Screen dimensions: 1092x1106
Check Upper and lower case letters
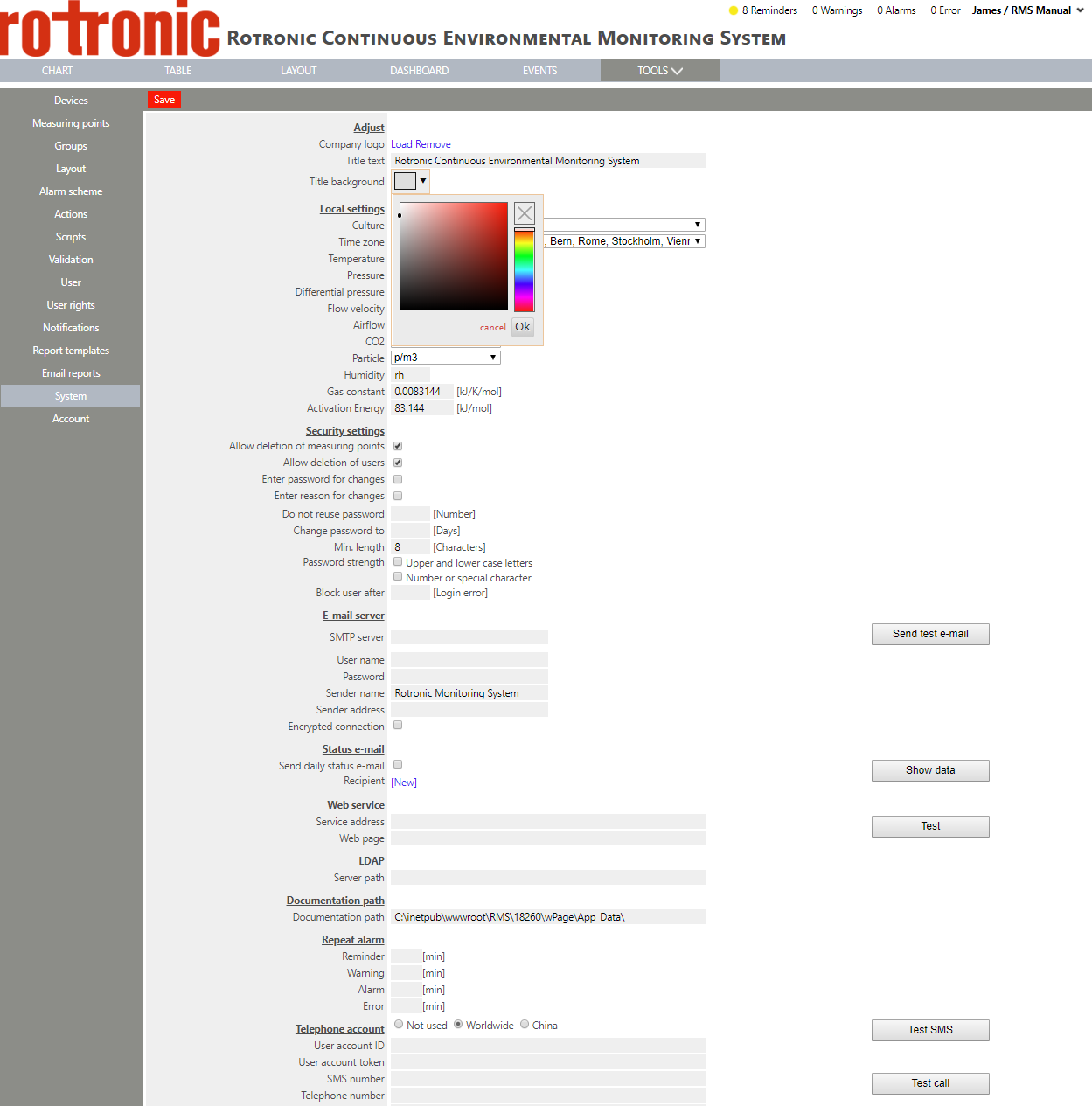pos(398,562)
